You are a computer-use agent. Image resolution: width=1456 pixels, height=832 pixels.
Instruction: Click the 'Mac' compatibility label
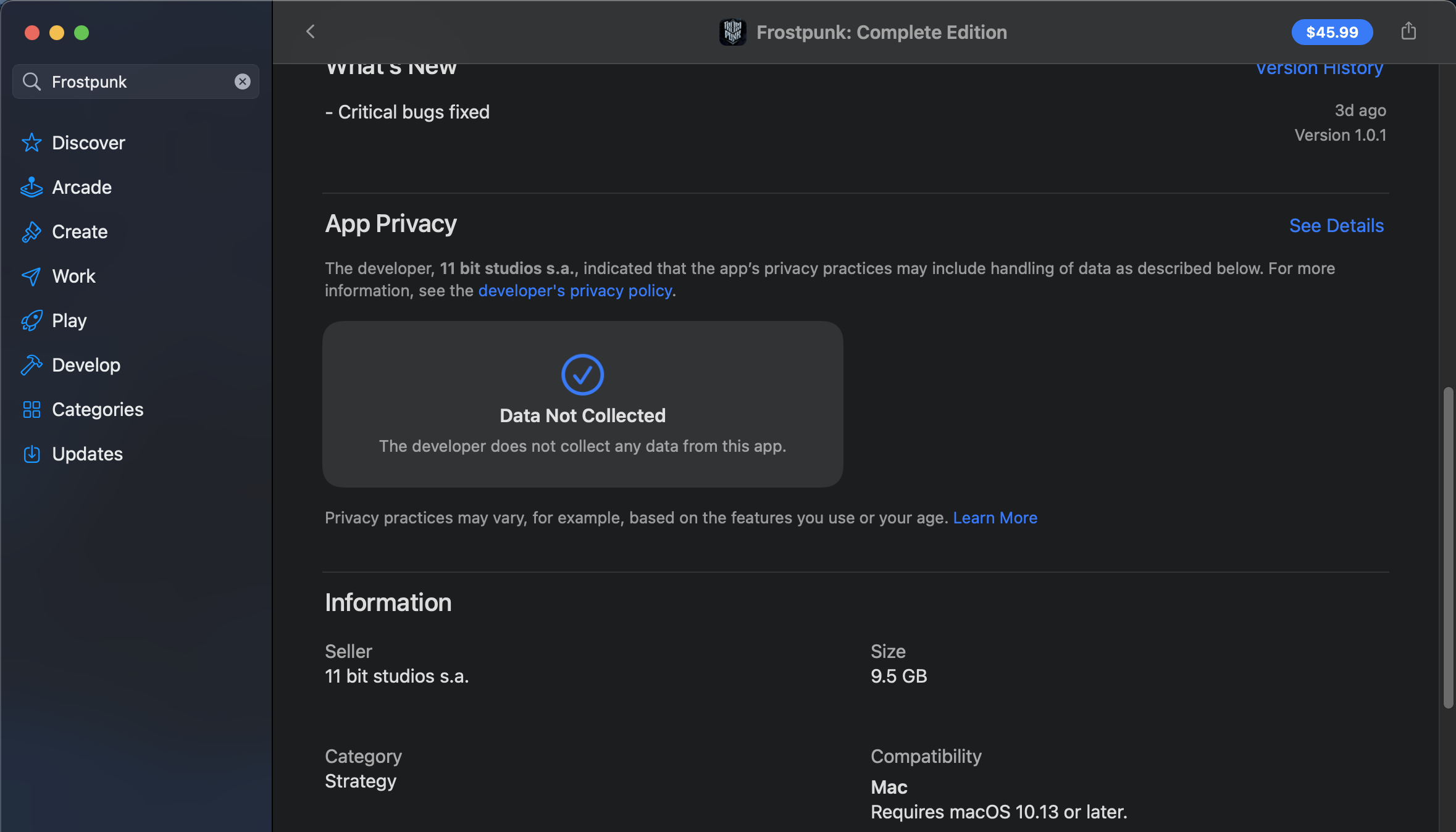point(889,788)
